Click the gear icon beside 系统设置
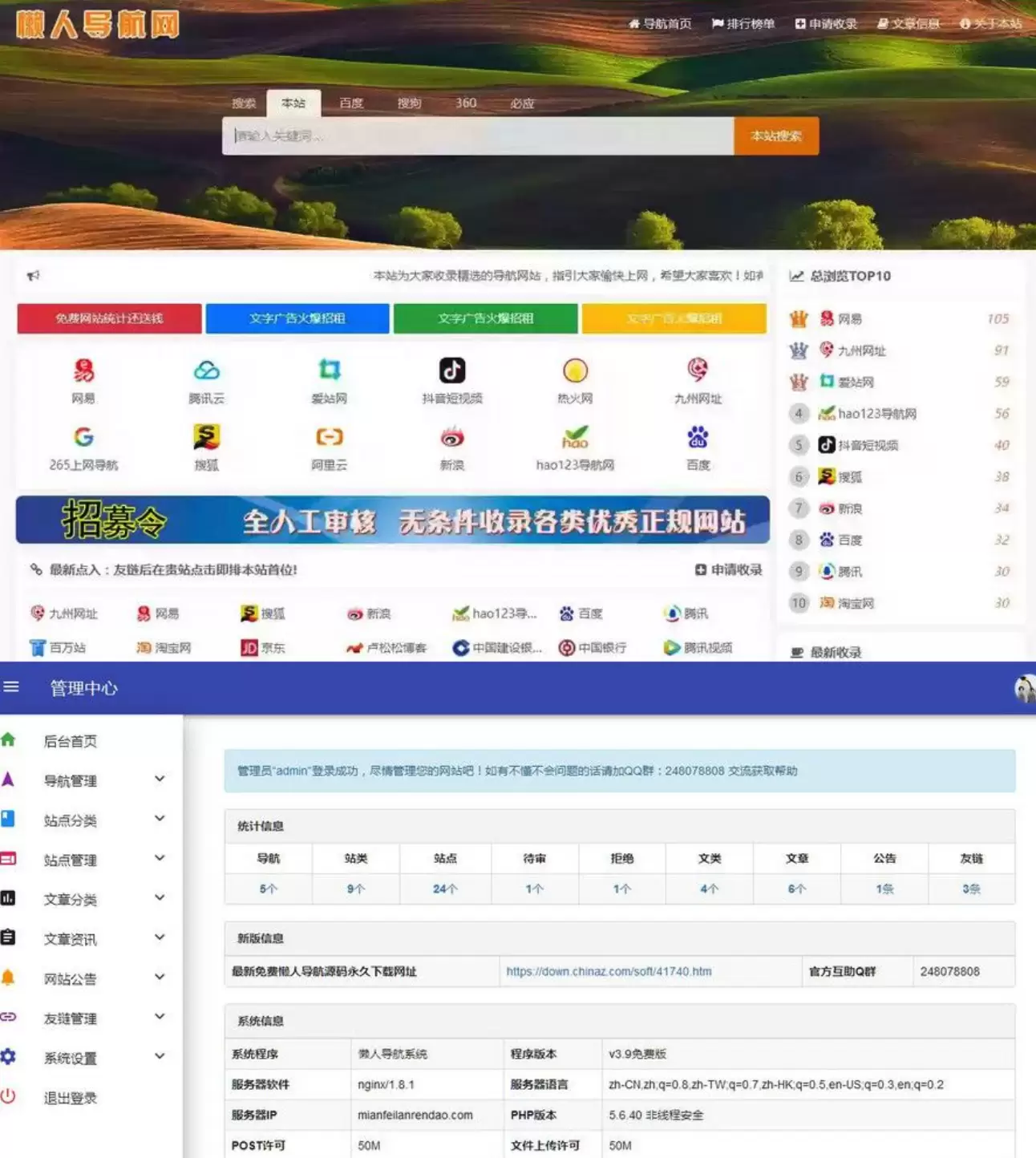This screenshot has height=1158, width=1036. tap(8, 1056)
